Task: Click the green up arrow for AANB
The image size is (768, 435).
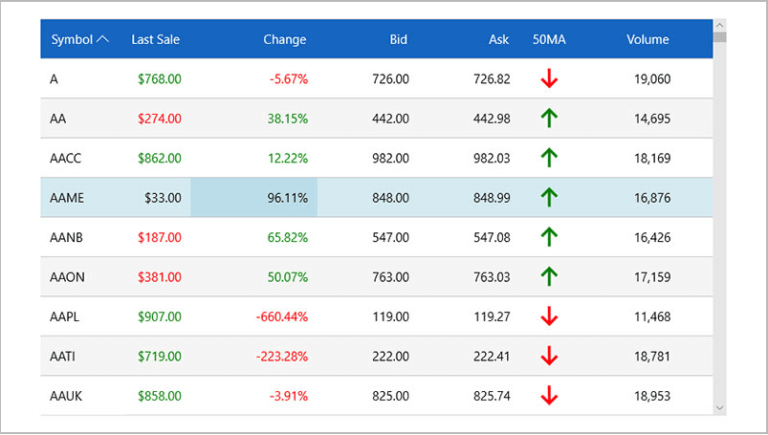Action: coord(548,237)
